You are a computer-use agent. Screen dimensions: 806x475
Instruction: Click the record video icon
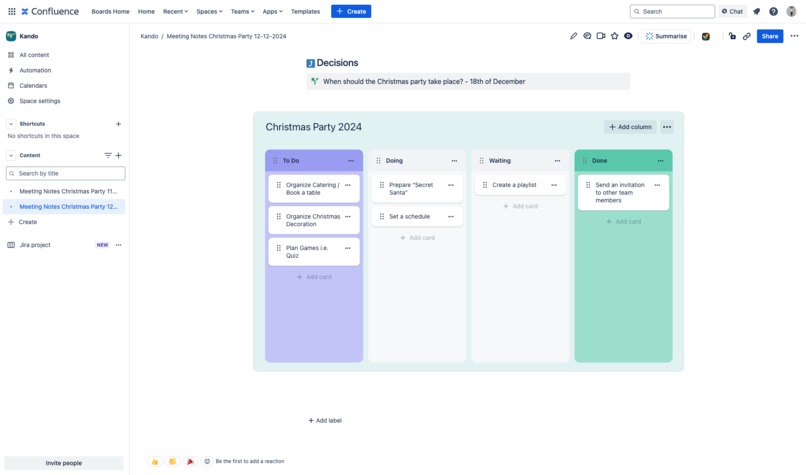tap(600, 36)
